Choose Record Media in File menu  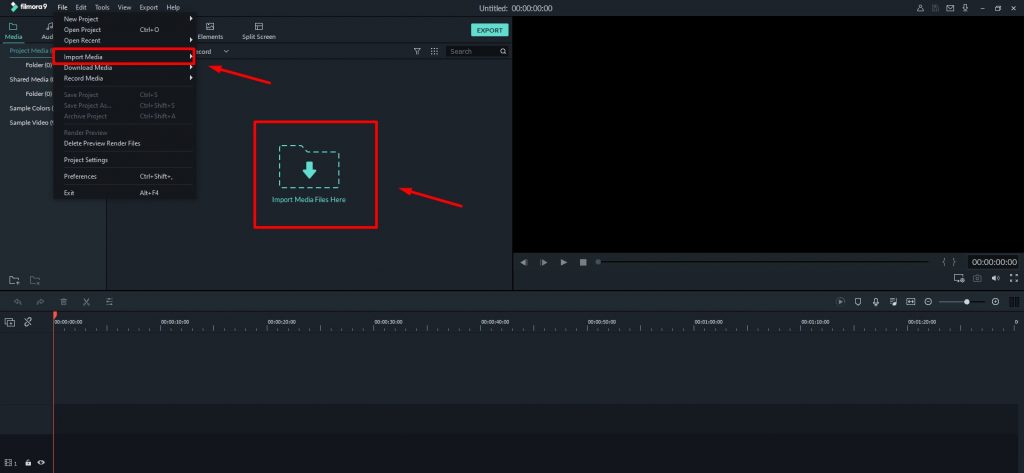(124, 78)
